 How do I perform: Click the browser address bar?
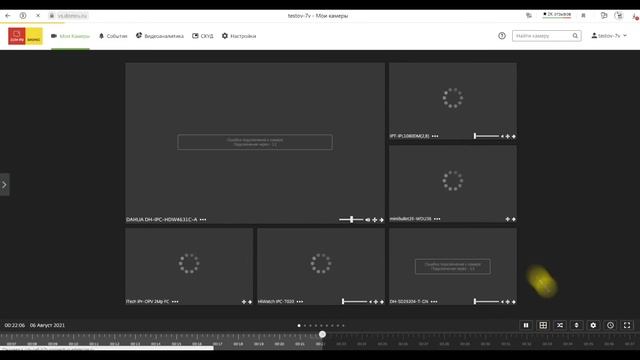pyautogui.click(x=69, y=16)
